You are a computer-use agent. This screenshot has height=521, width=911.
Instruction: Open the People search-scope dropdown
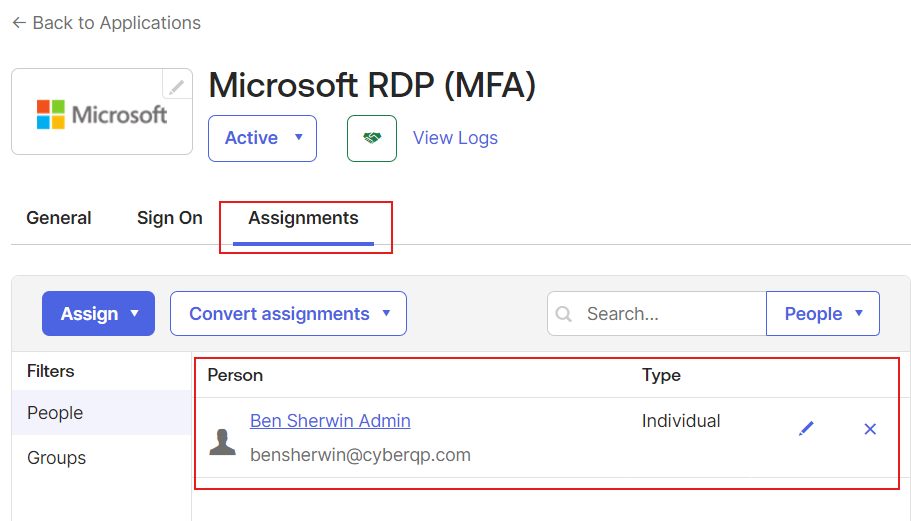(823, 314)
